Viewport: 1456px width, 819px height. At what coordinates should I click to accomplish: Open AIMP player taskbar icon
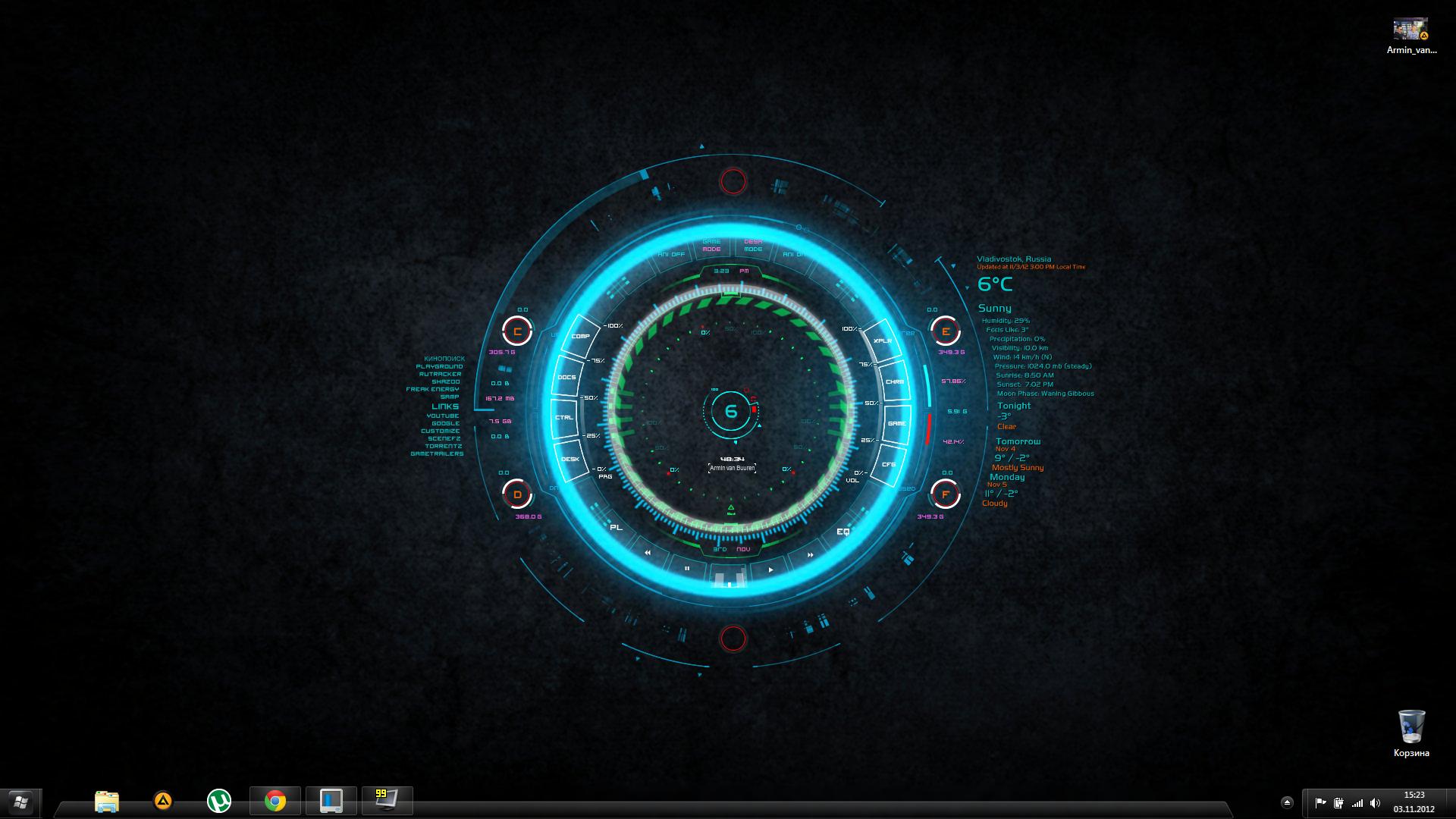(x=163, y=801)
